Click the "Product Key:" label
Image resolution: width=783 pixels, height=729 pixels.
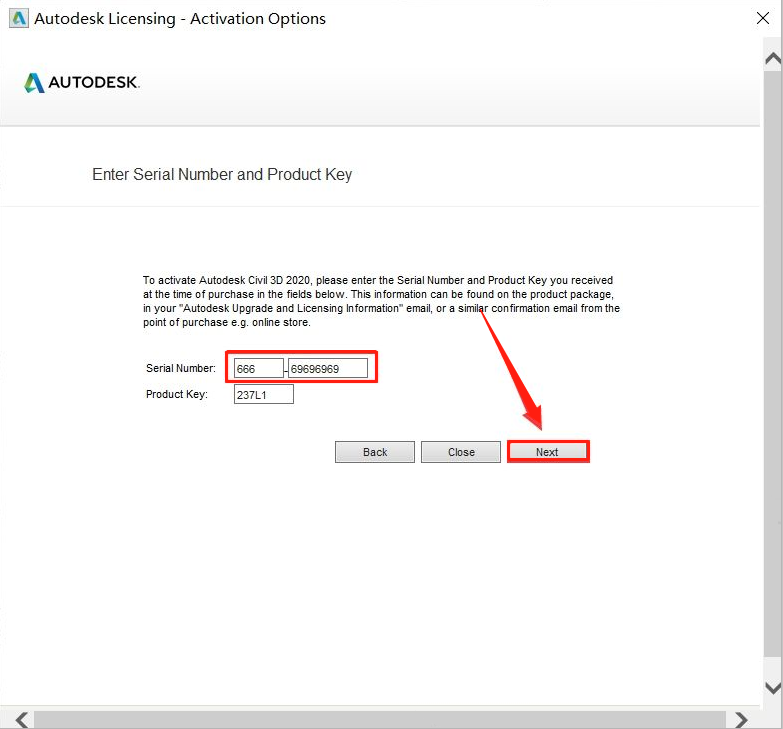[176, 395]
